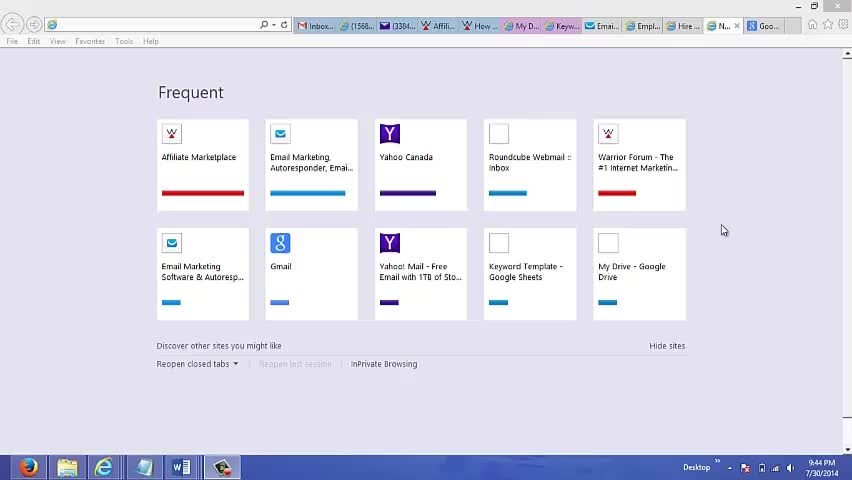
Task: Open network signal tray icon
Action: coord(775,468)
